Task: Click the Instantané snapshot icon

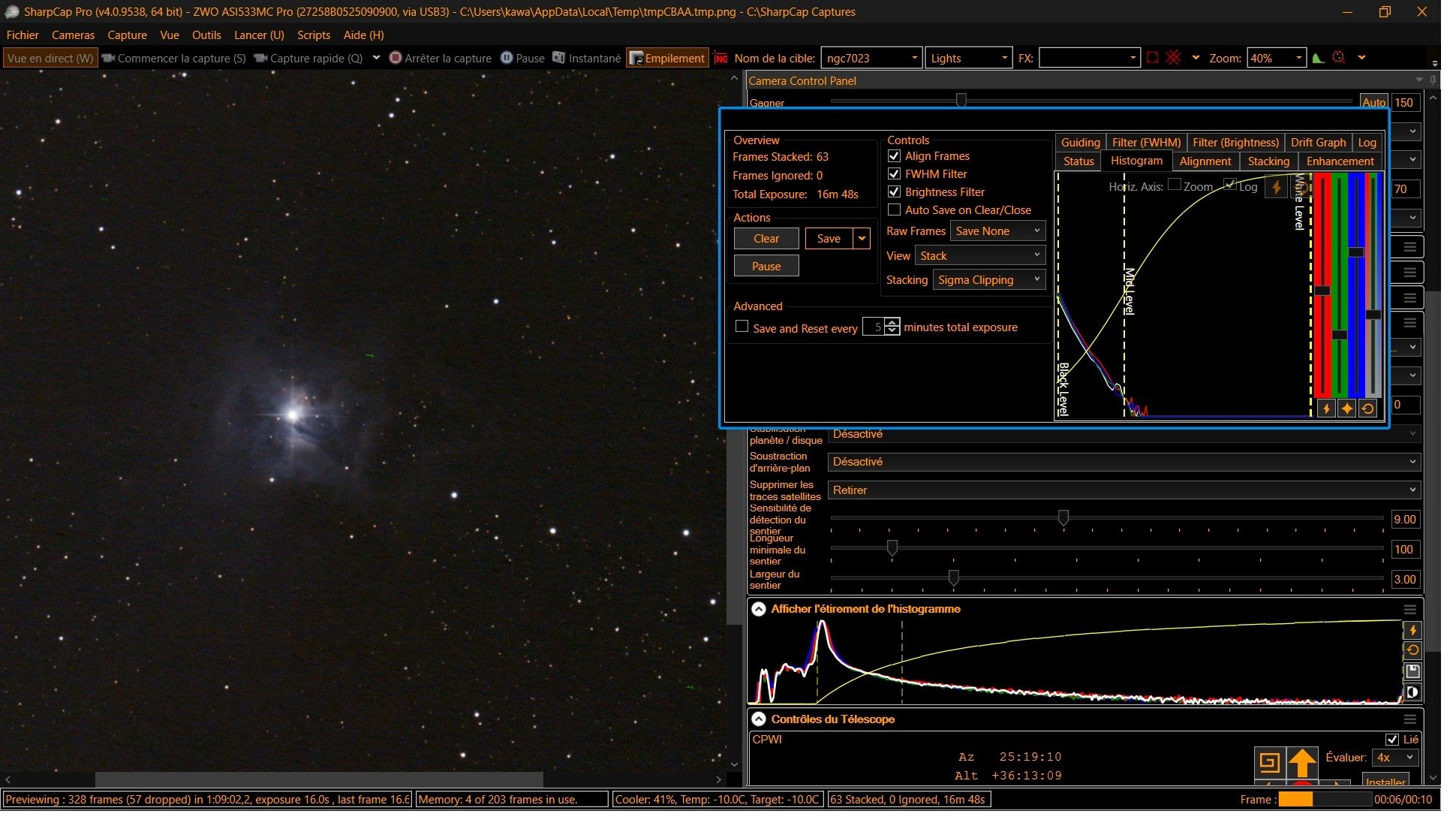Action: click(558, 58)
